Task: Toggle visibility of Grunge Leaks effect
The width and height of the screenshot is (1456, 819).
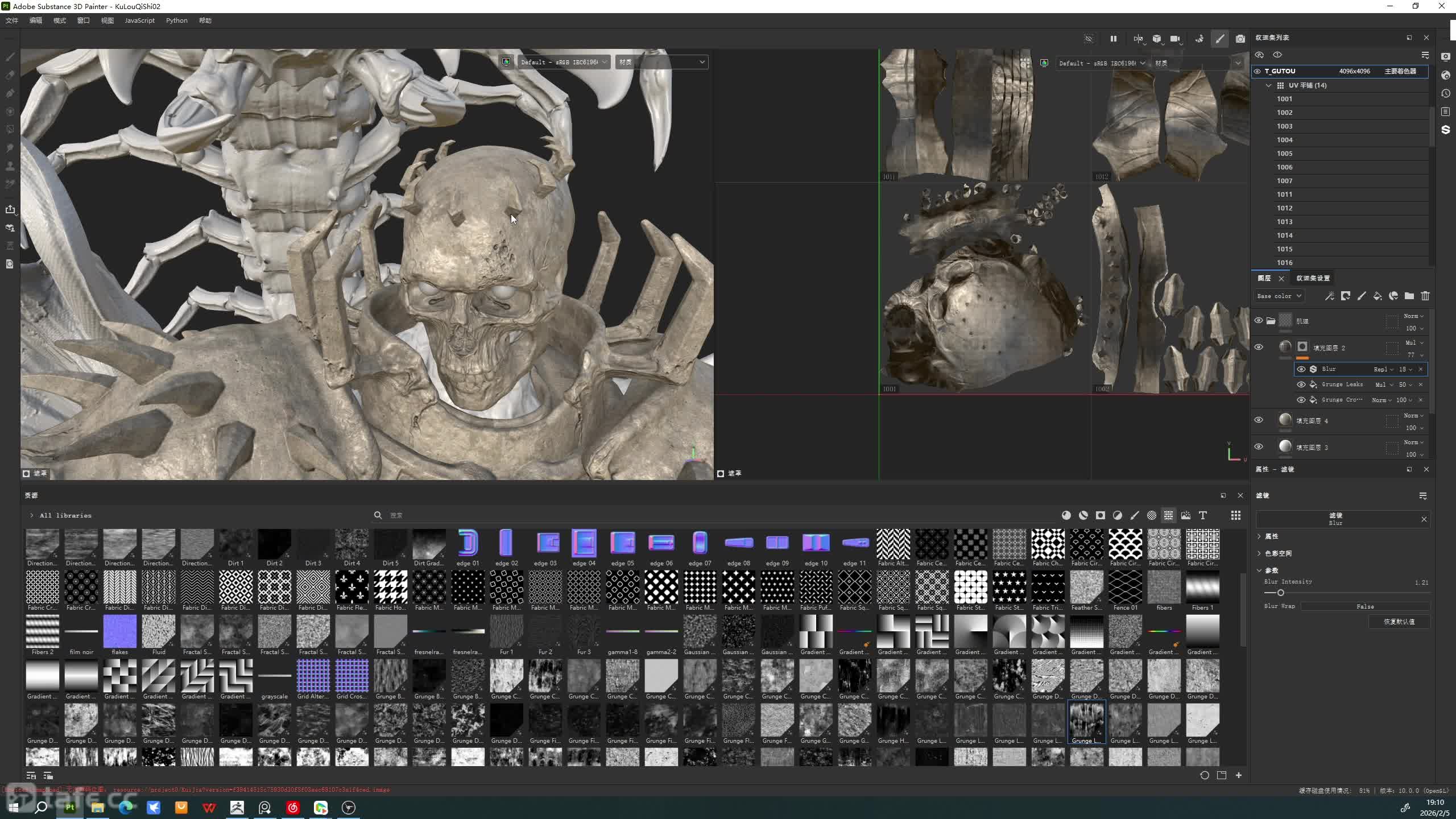Action: [1301, 384]
